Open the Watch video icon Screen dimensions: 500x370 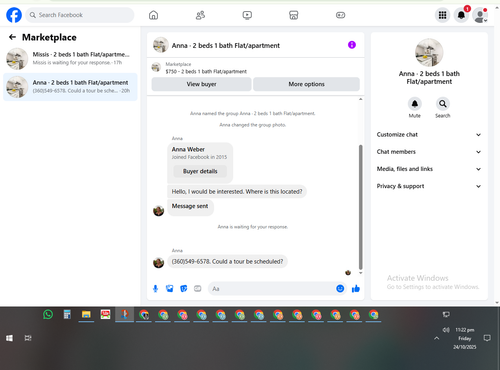tap(247, 15)
